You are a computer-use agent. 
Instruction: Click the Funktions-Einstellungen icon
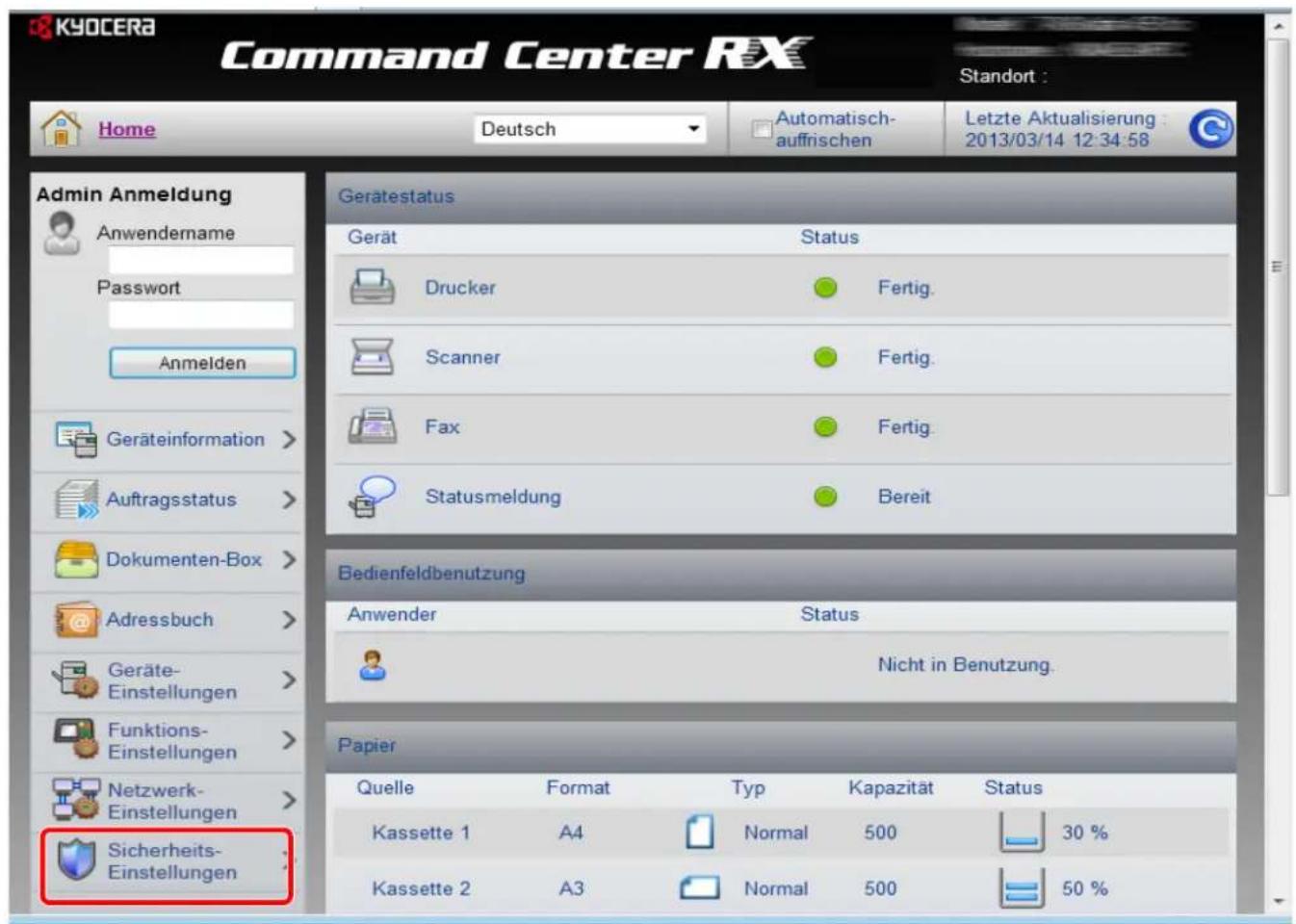(x=76, y=739)
